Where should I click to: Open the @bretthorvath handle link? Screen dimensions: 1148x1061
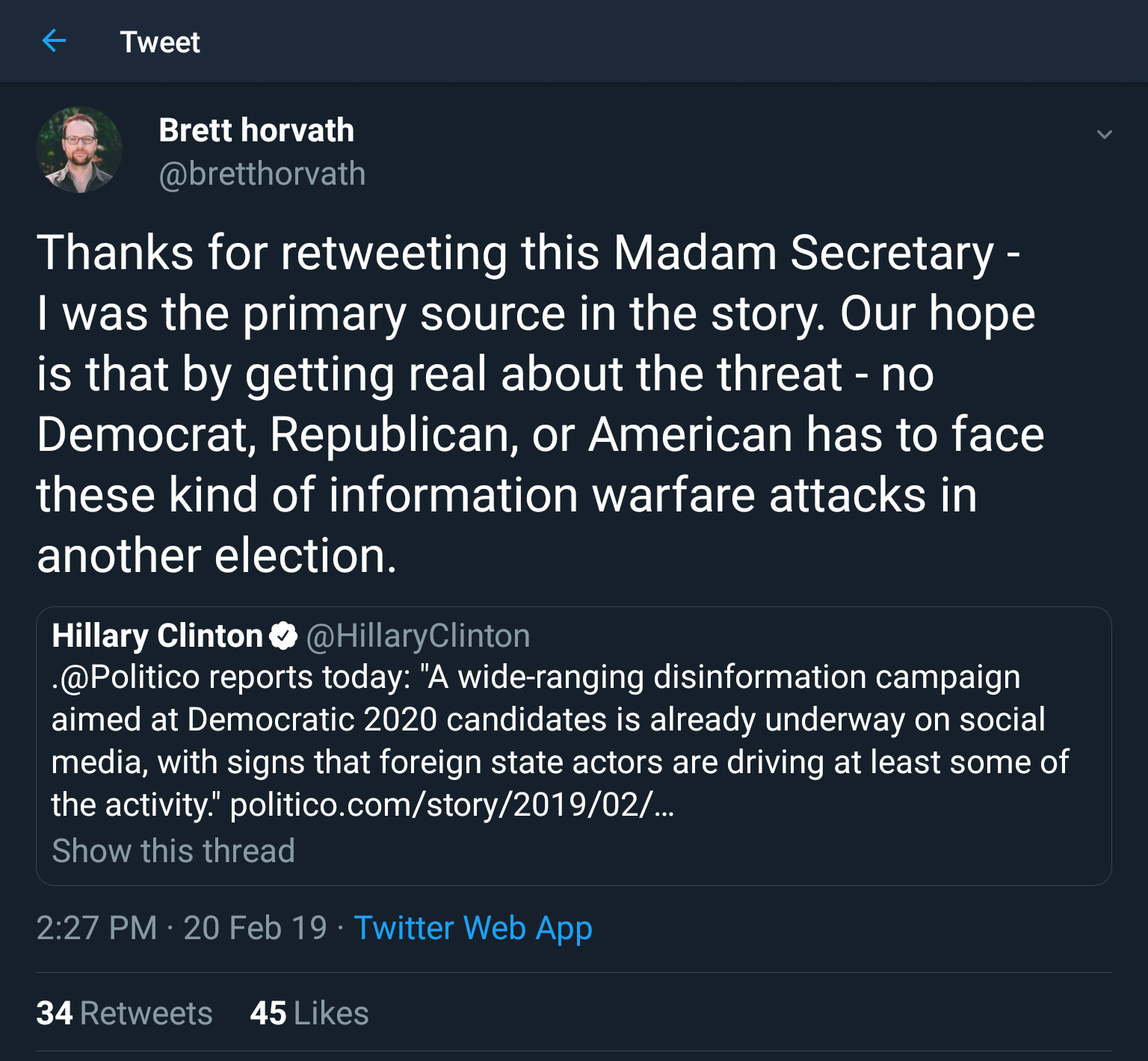pos(262,174)
